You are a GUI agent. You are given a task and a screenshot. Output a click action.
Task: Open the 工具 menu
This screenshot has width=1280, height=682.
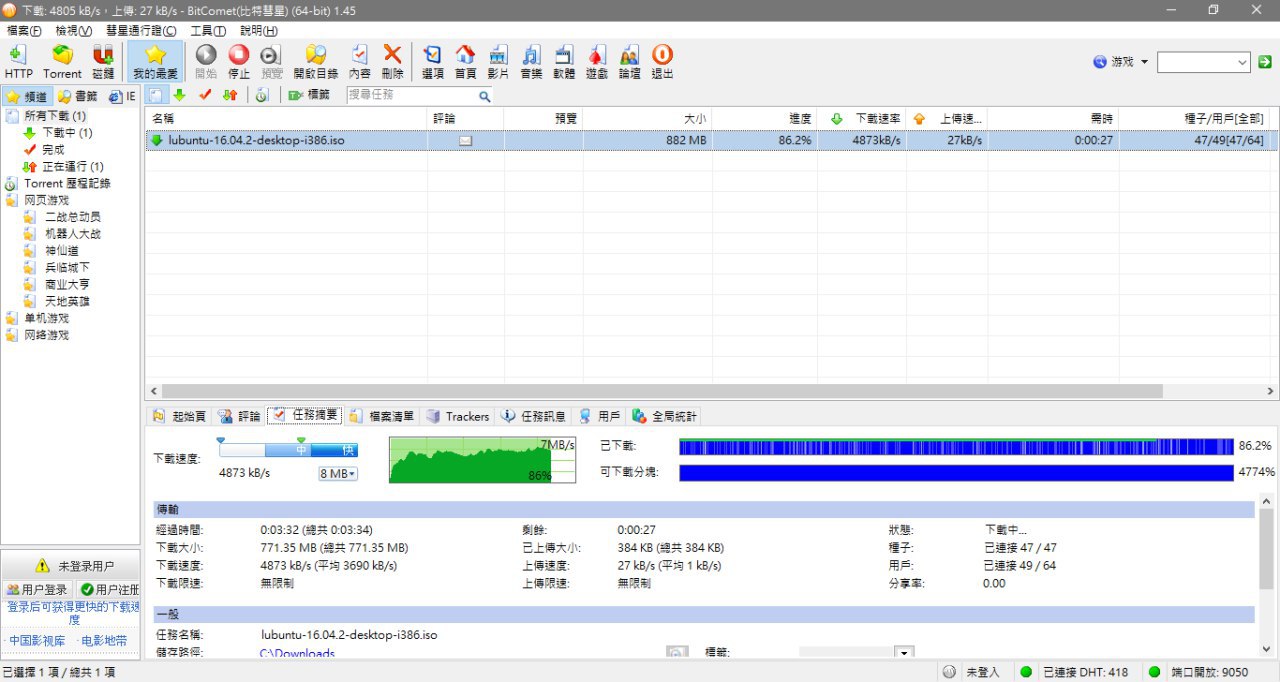click(x=208, y=31)
